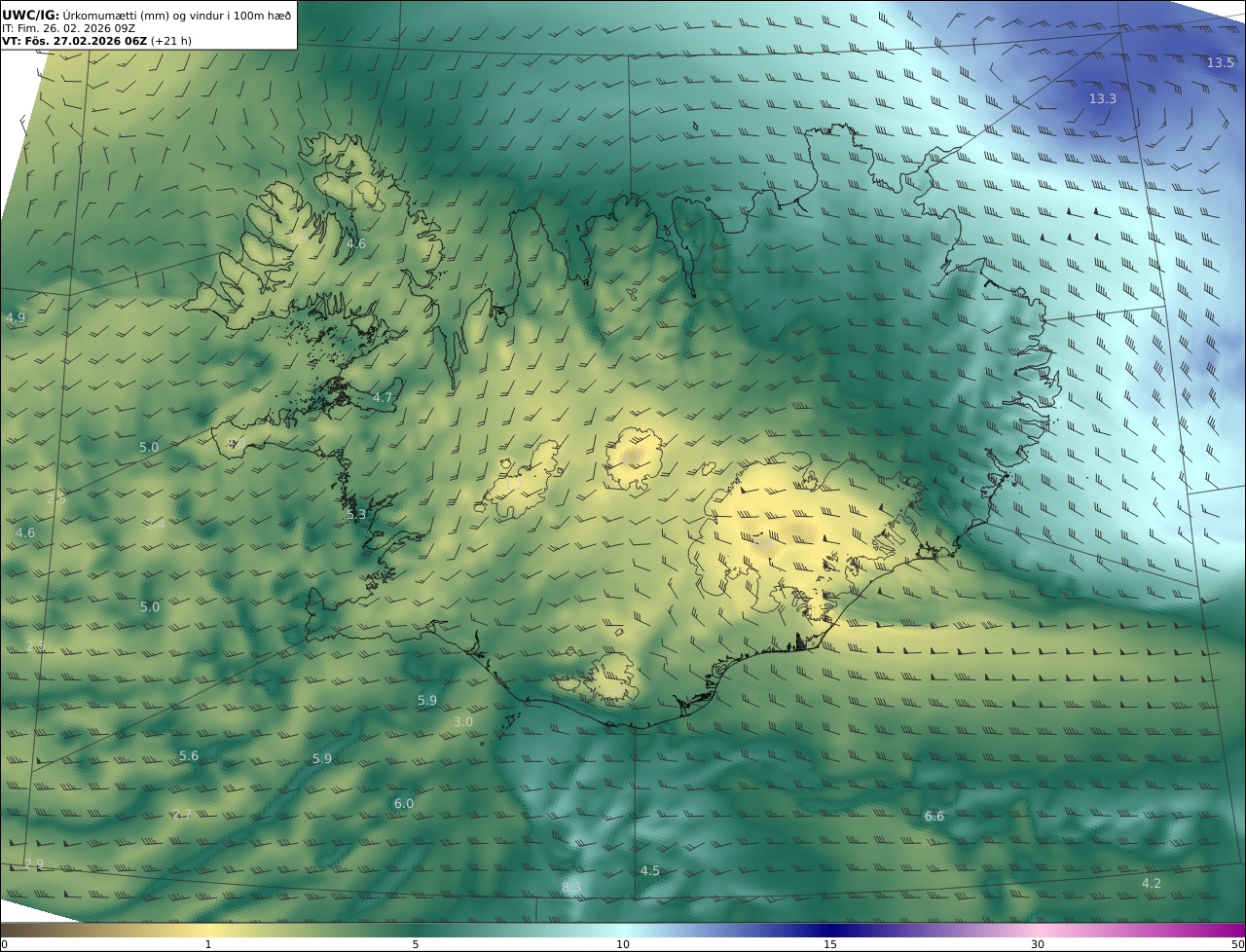This screenshot has height=952, width=1246.
Task: Click the 13.3 value label
Action: click(x=1102, y=99)
